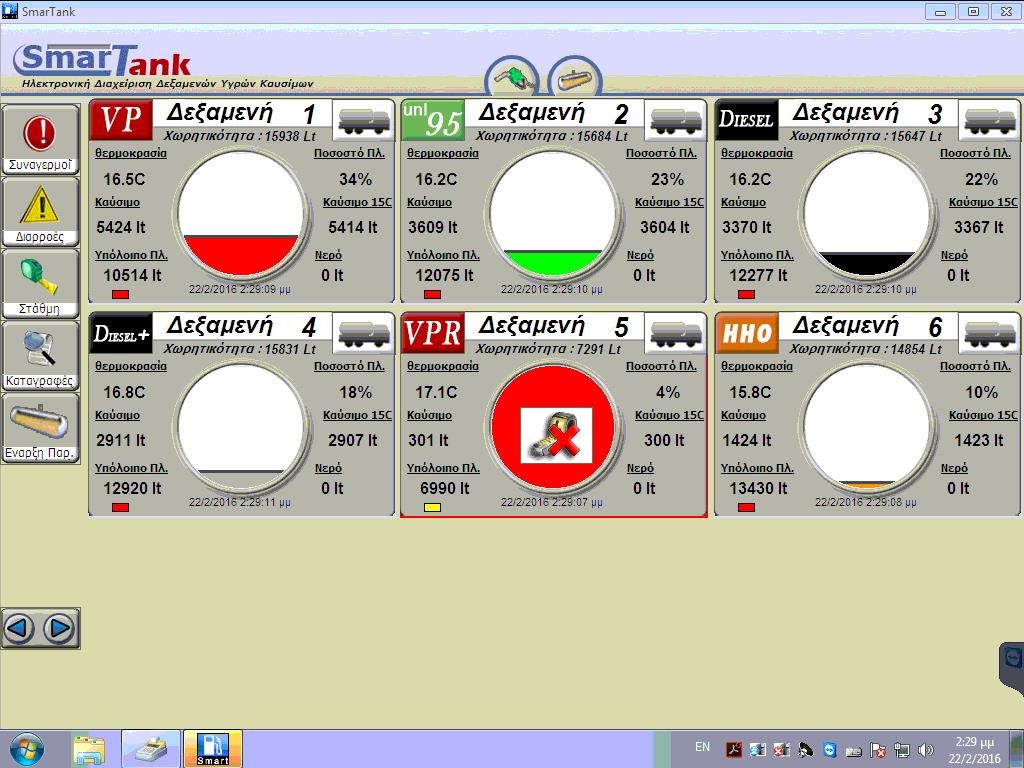Click the system clock 2:29 μμ
This screenshot has height=768, width=1024.
[x=974, y=742]
